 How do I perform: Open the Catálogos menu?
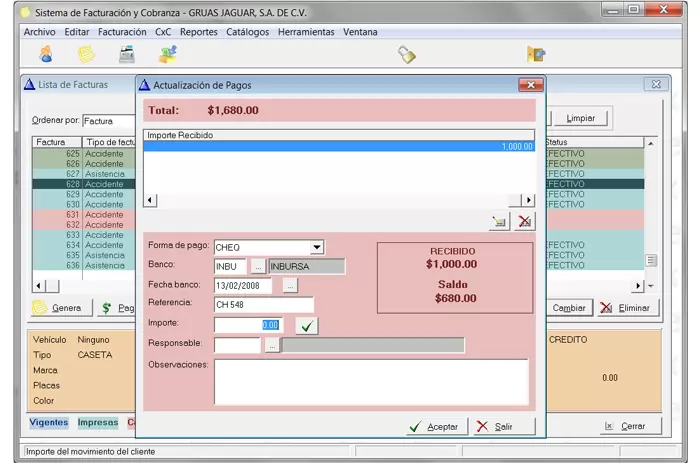[247, 32]
